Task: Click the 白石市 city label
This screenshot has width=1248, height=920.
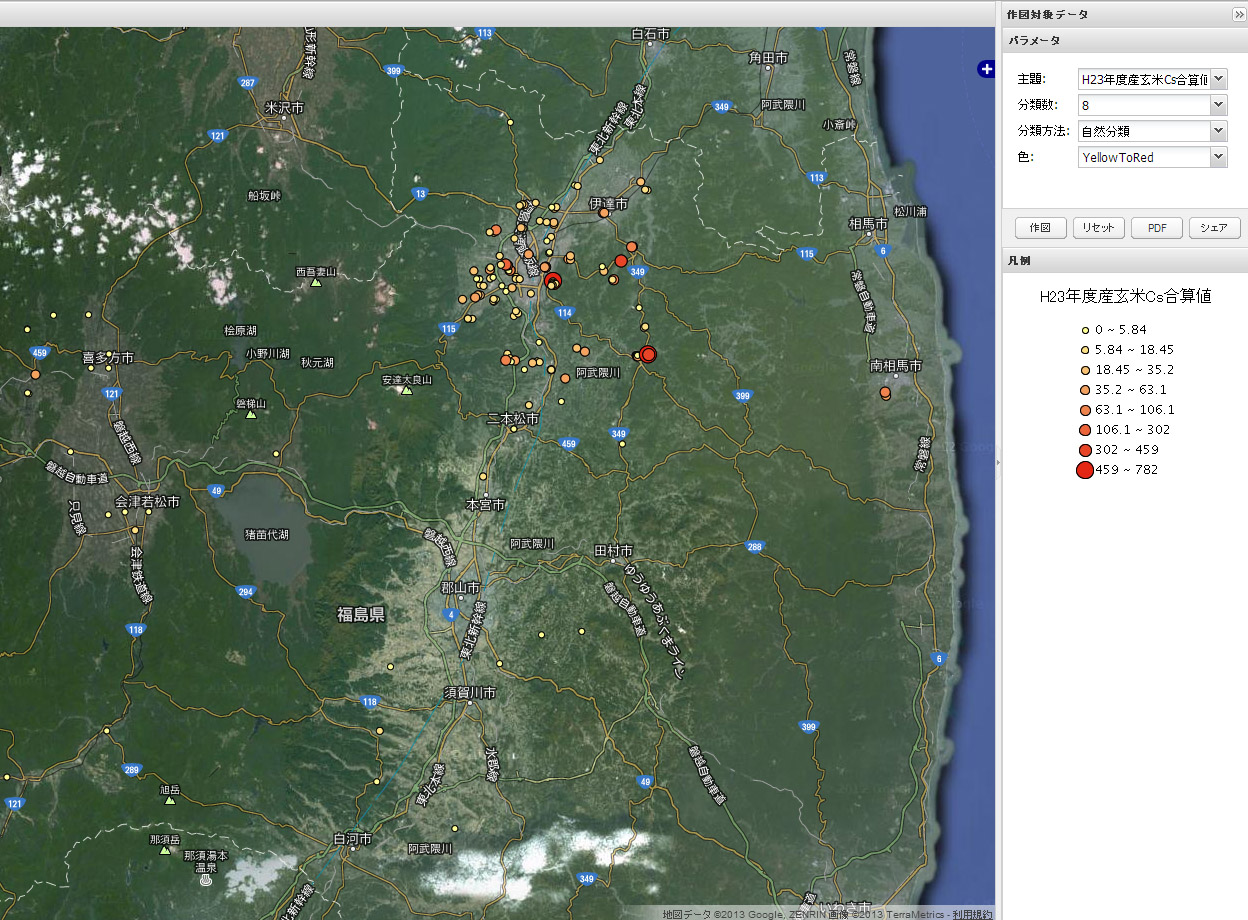Action: 650,35
